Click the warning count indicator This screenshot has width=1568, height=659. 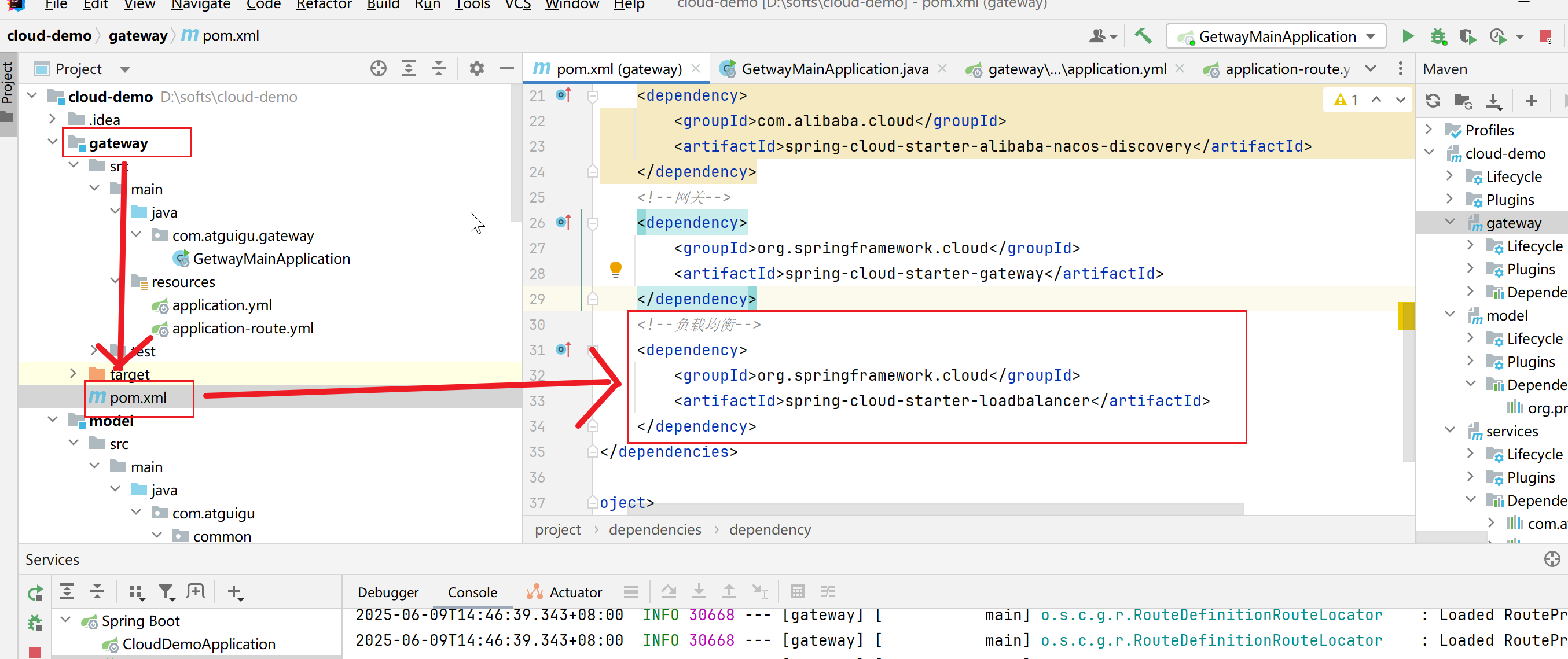(x=1346, y=100)
